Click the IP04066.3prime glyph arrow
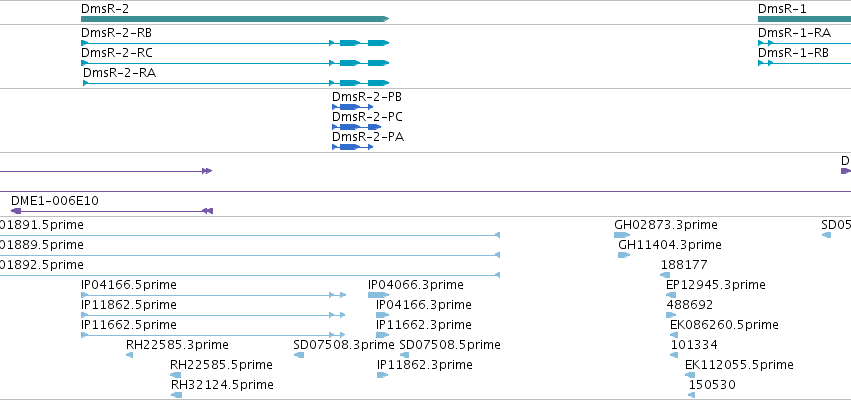 click(378, 295)
